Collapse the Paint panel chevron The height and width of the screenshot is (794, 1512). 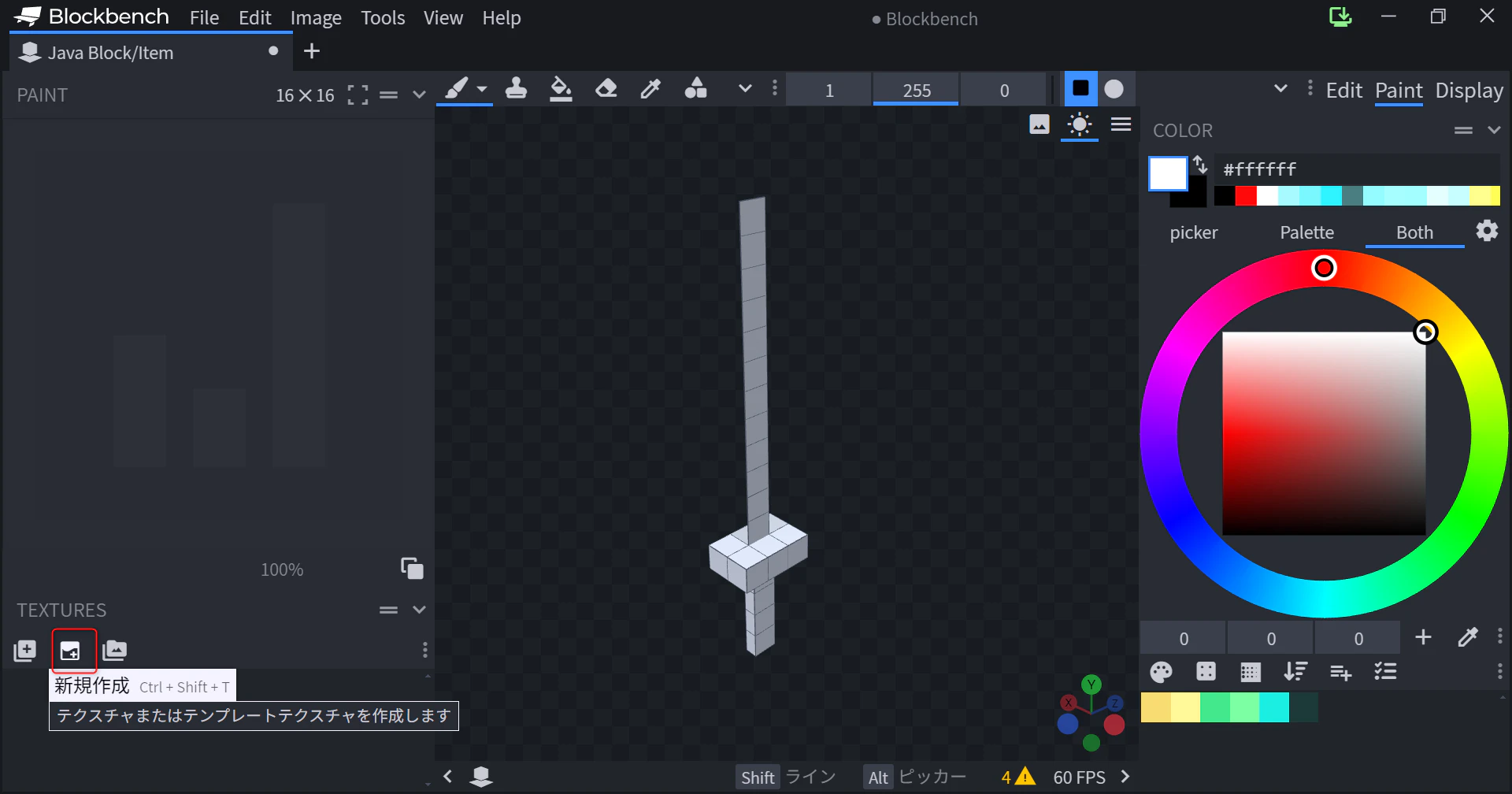(419, 95)
